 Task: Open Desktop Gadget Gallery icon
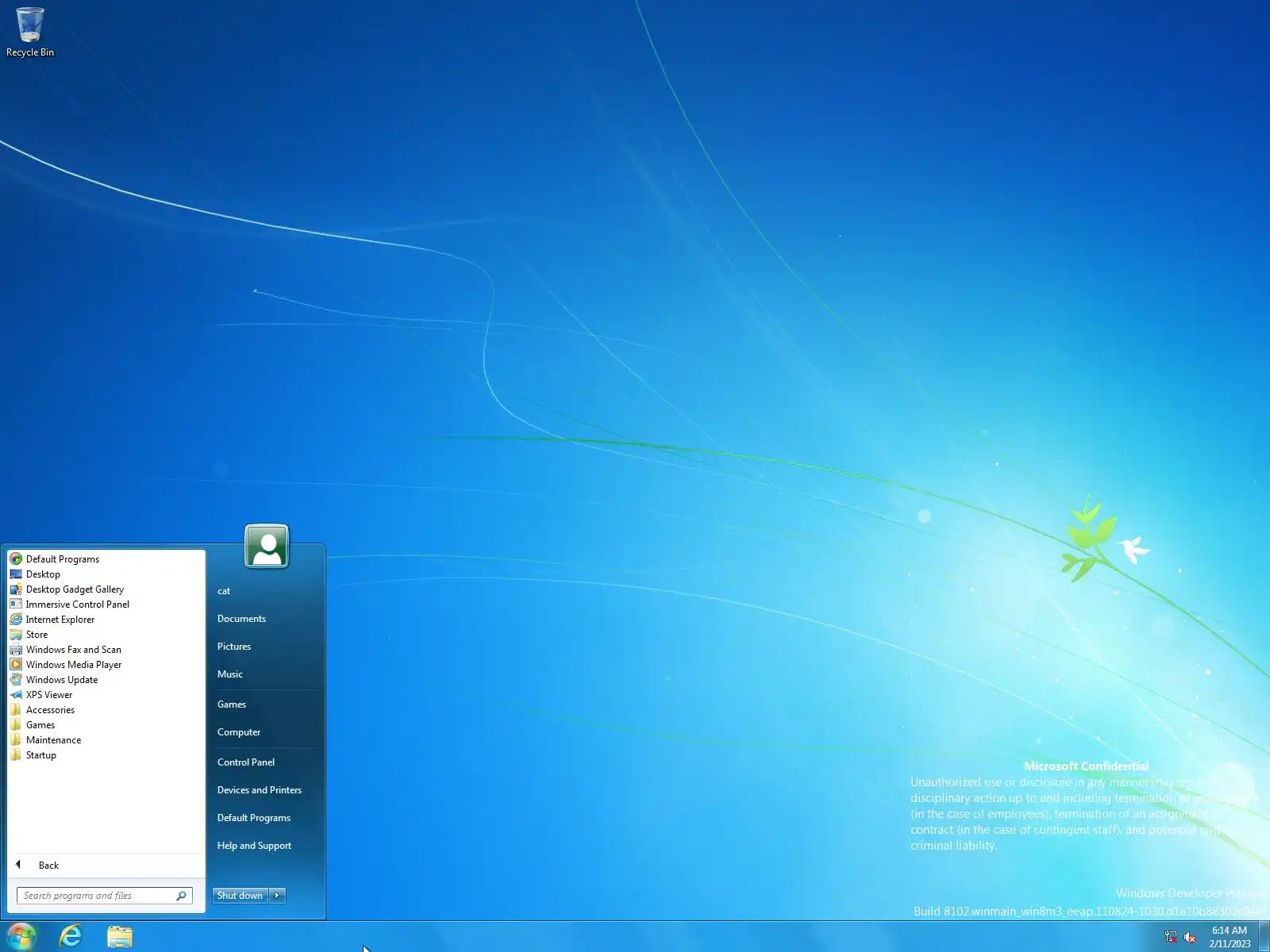tap(16, 589)
